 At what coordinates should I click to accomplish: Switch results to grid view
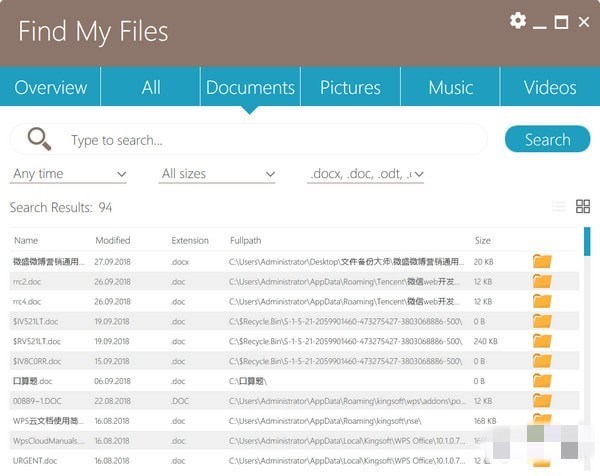tap(583, 207)
